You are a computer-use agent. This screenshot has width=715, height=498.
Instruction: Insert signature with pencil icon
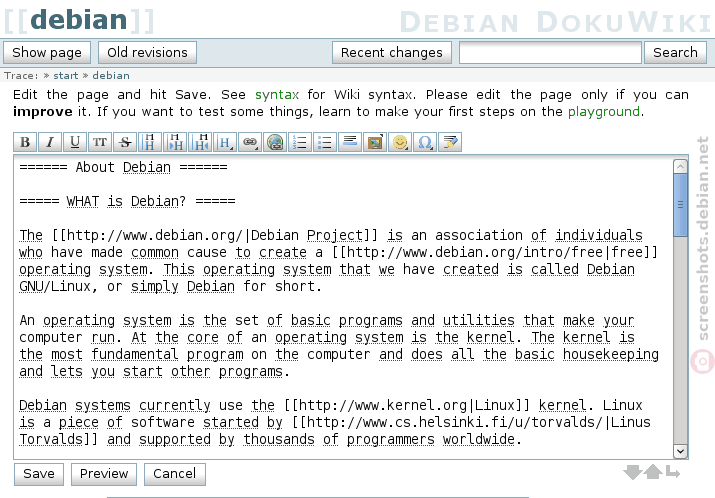450,142
